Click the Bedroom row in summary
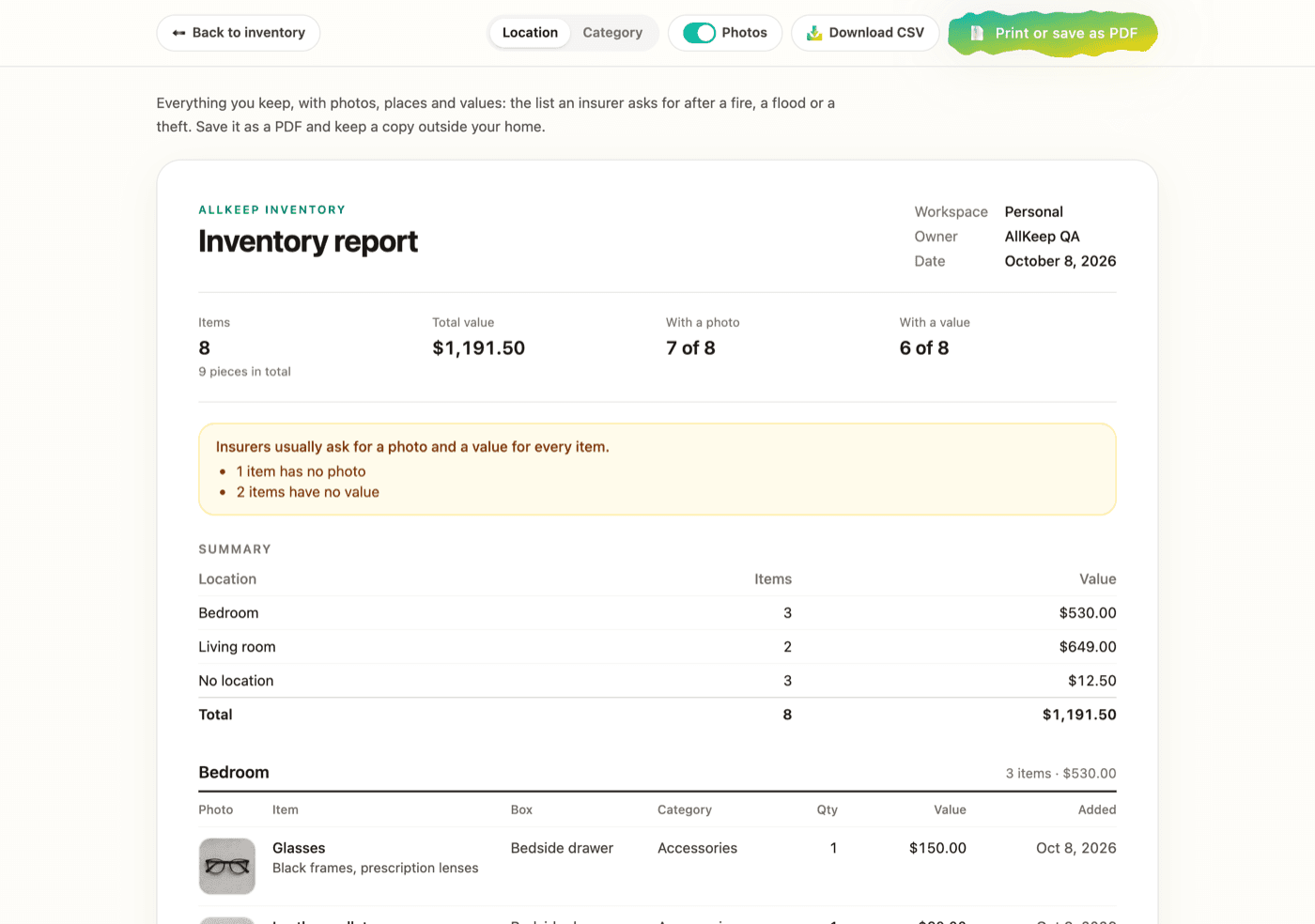 [657, 613]
